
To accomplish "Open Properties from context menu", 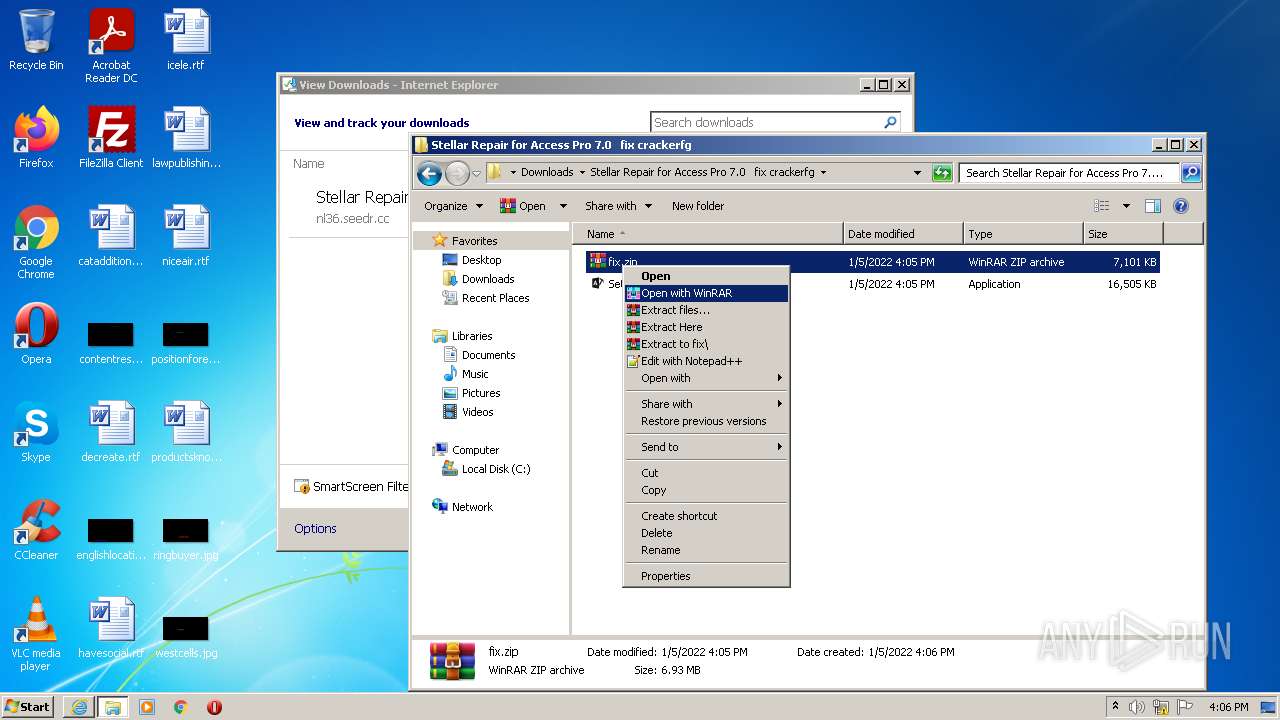I will coord(706,576).
